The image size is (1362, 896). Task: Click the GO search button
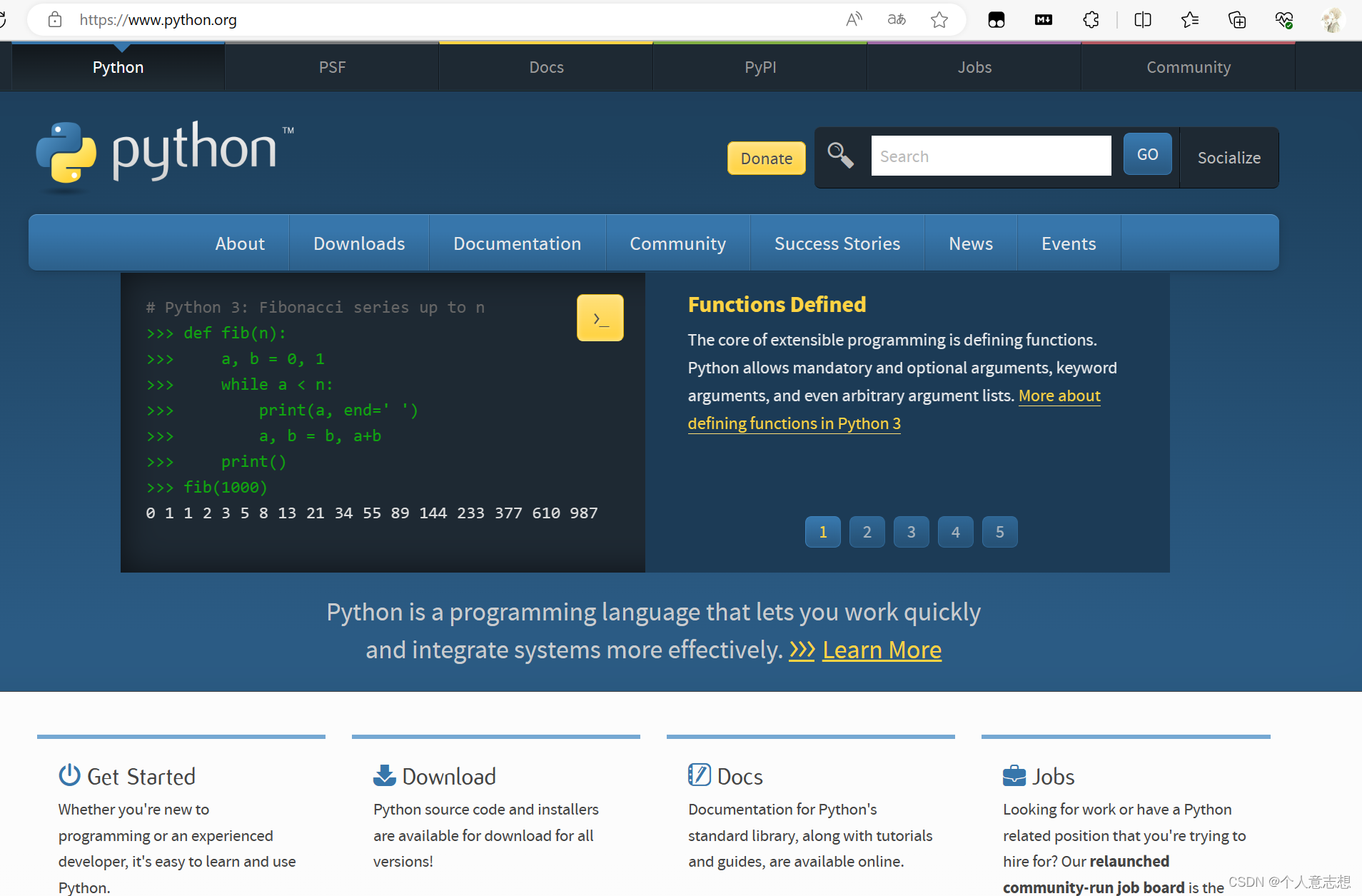point(1148,154)
